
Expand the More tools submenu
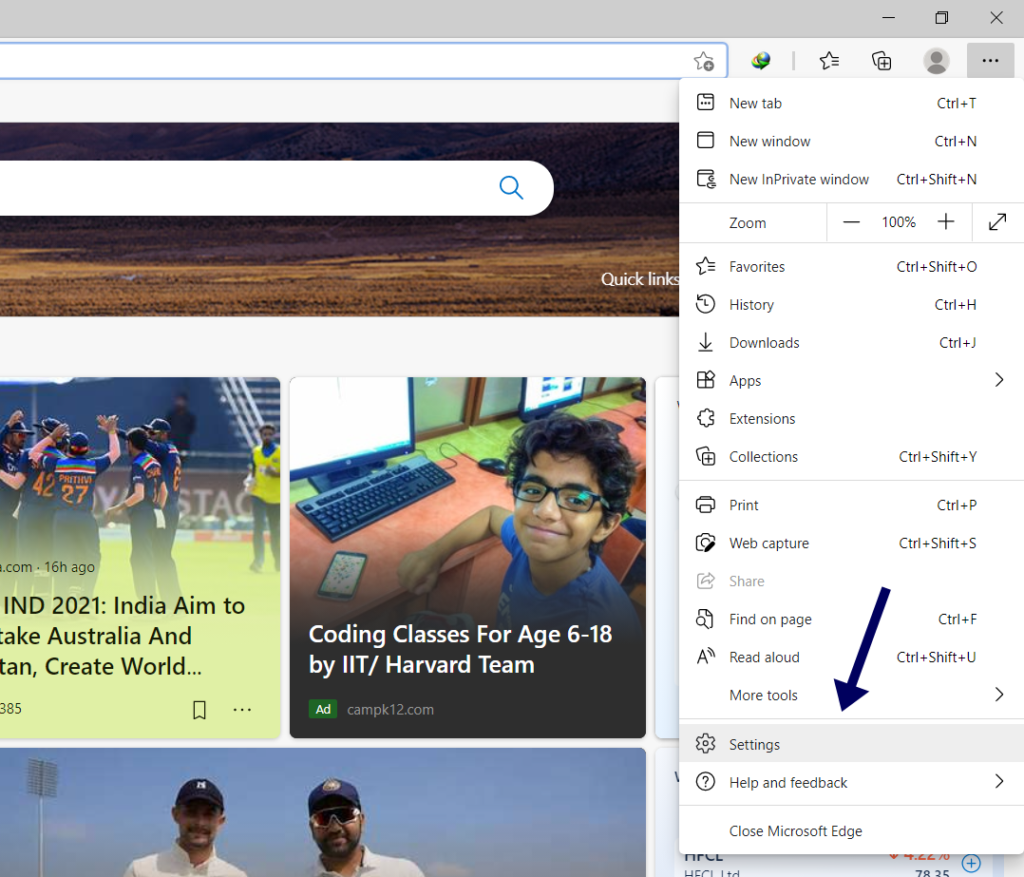(999, 695)
